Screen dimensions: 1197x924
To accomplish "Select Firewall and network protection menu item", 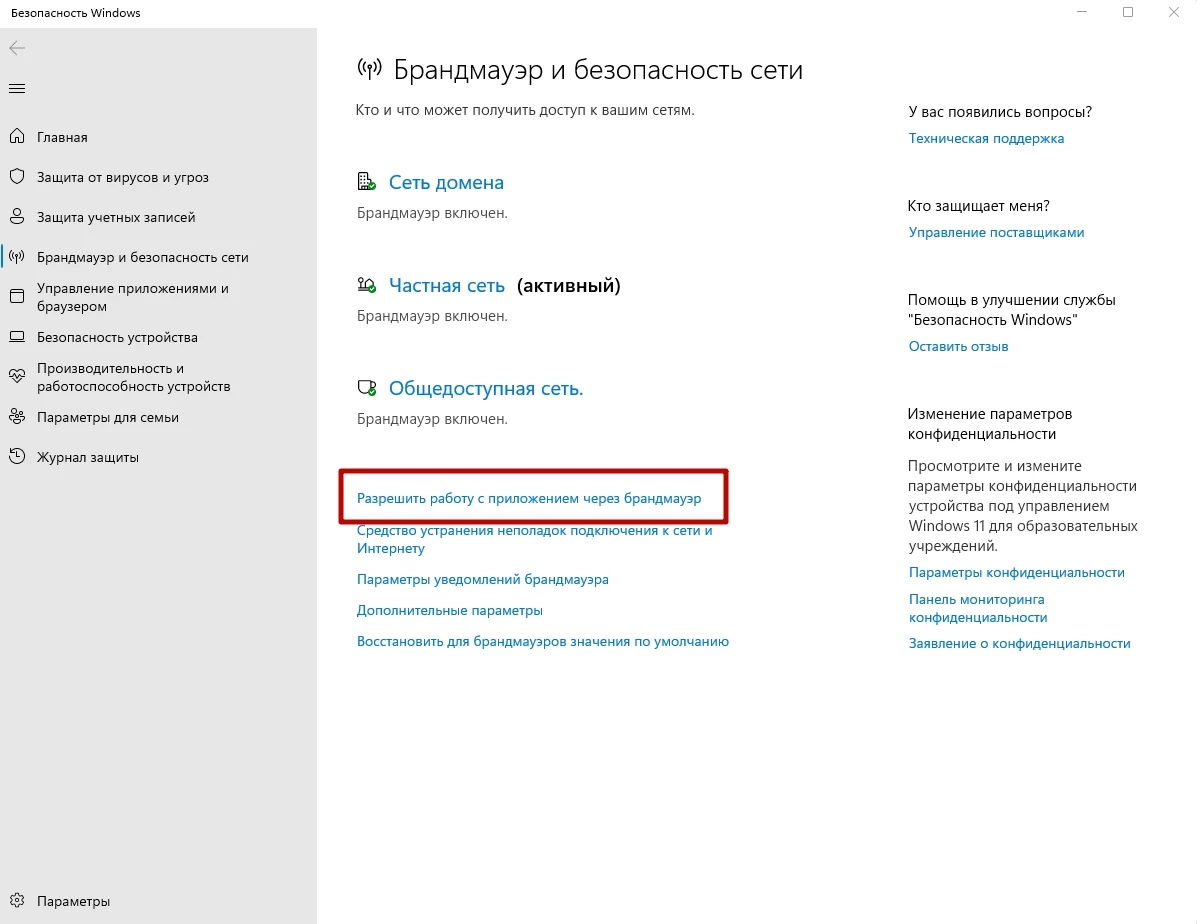I will [142, 257].
